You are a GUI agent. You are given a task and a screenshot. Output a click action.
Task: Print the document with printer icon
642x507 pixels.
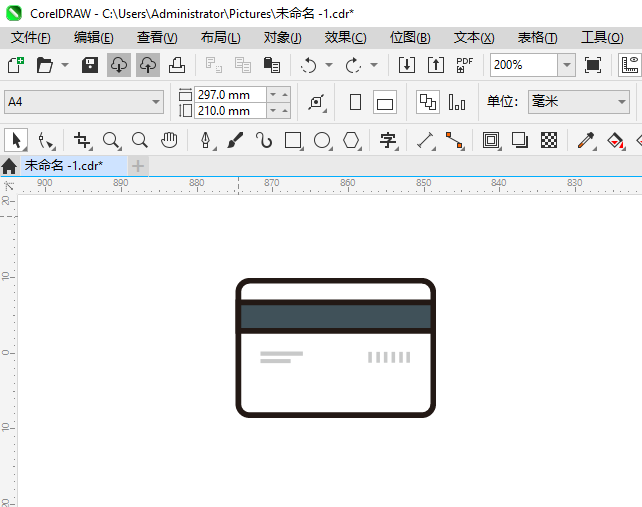177,65
